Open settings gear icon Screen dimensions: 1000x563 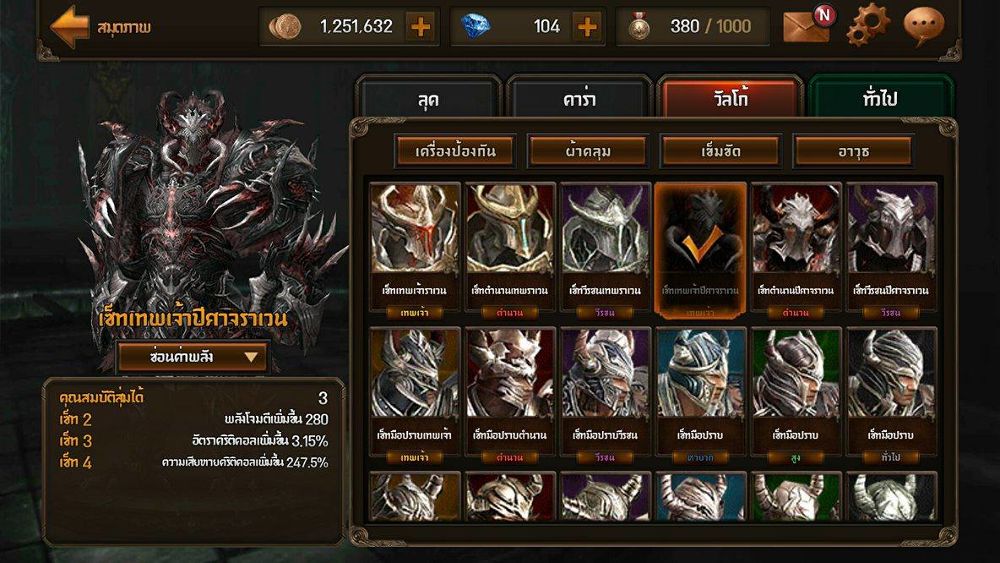(x=868, y=24)
